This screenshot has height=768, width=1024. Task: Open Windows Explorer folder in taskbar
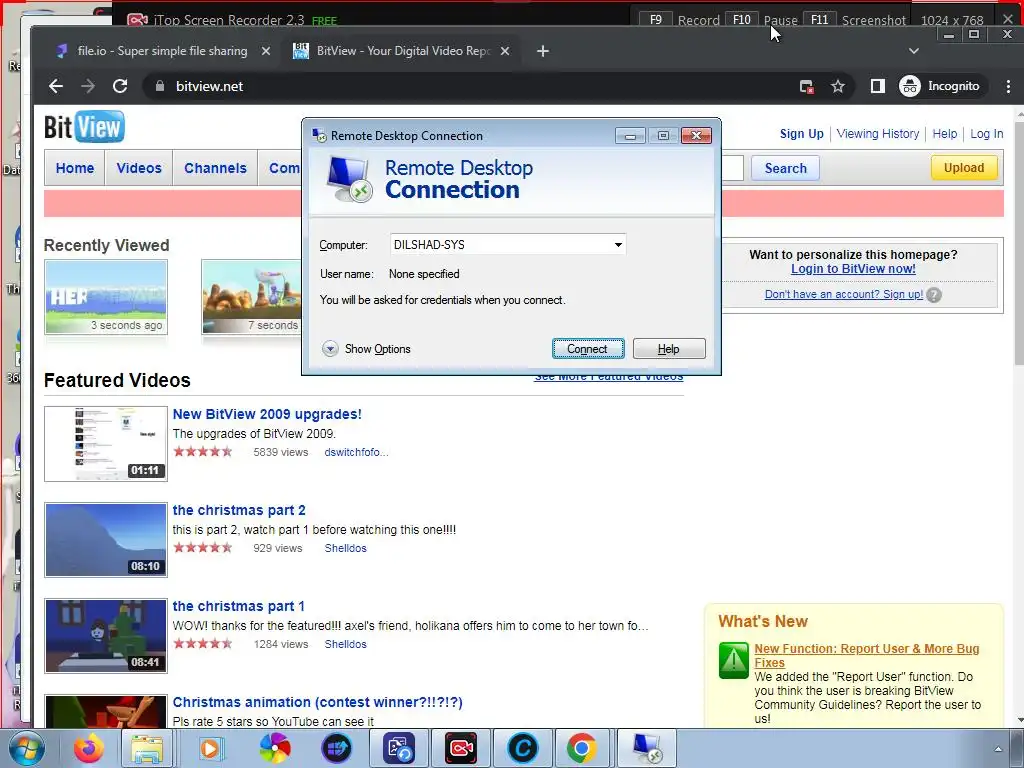(147, 748)
